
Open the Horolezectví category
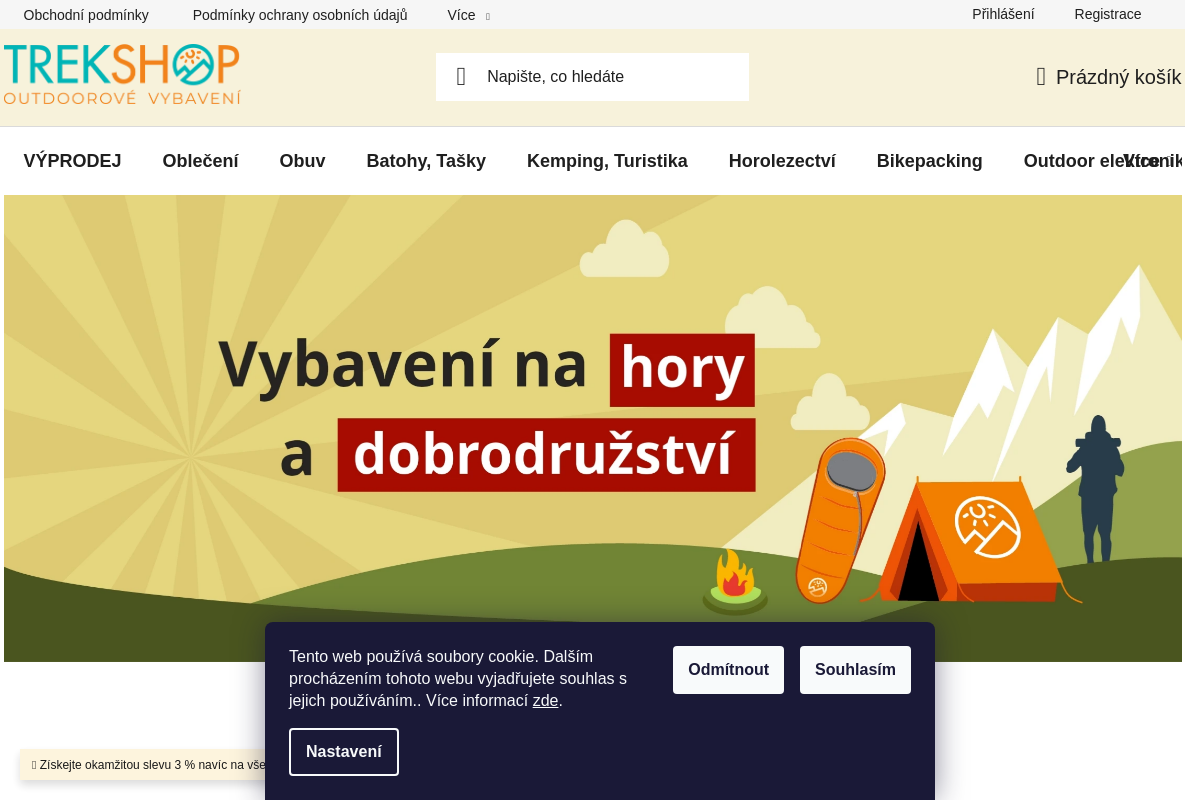782,161
